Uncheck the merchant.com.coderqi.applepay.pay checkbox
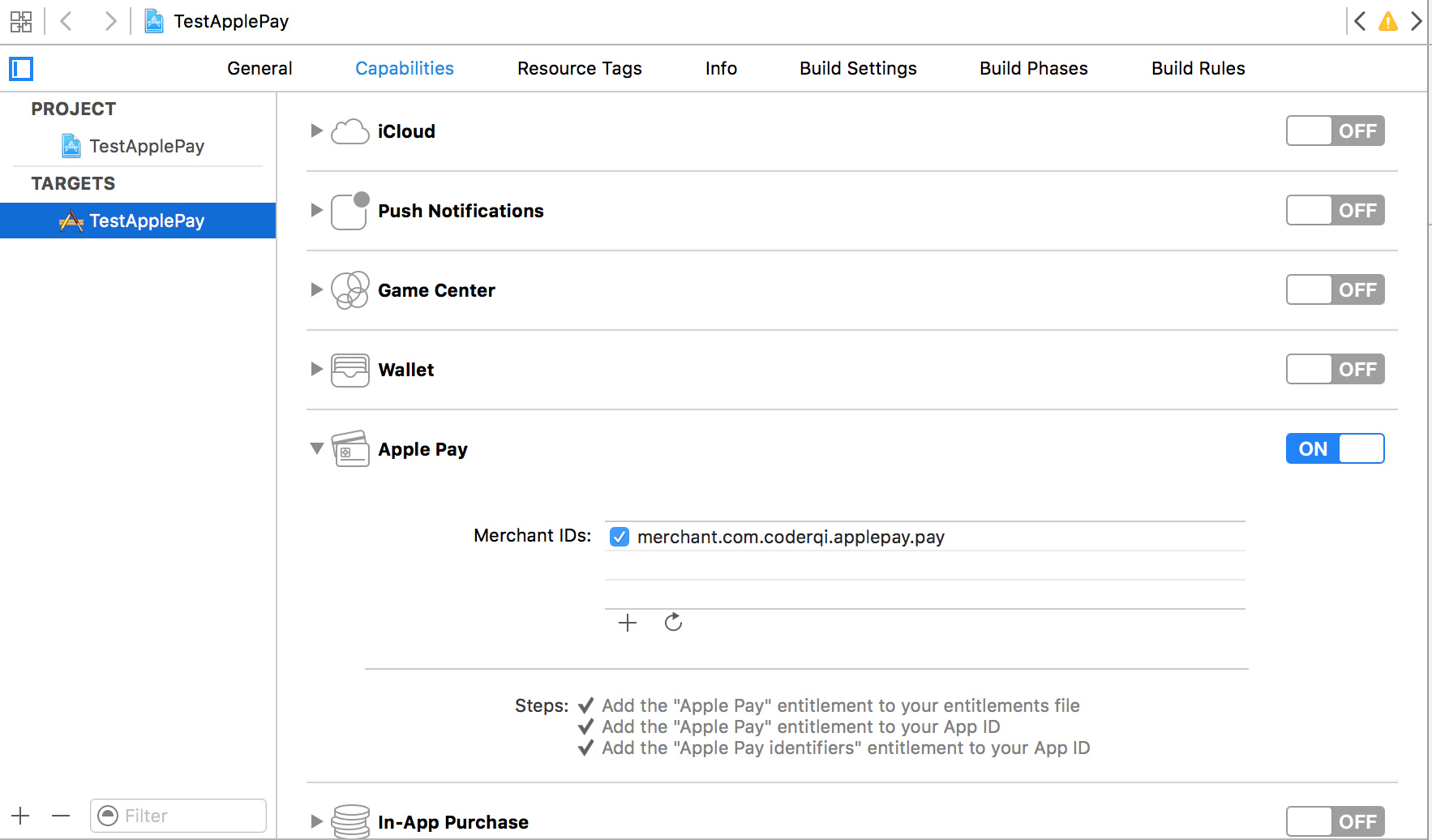Image resolution: width=1432 pixels, height=840 pixels. [620, 537]
